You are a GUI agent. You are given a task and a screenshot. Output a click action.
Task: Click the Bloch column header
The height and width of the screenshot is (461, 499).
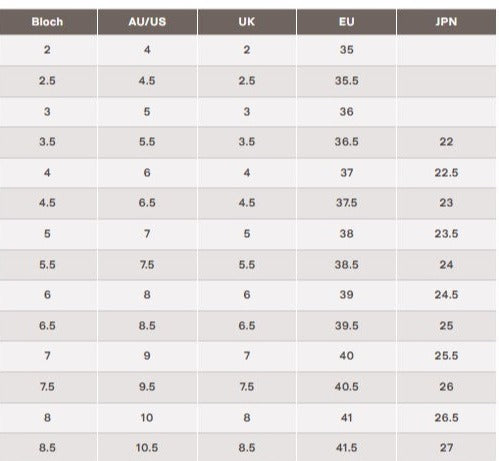(x=47, y=22)
